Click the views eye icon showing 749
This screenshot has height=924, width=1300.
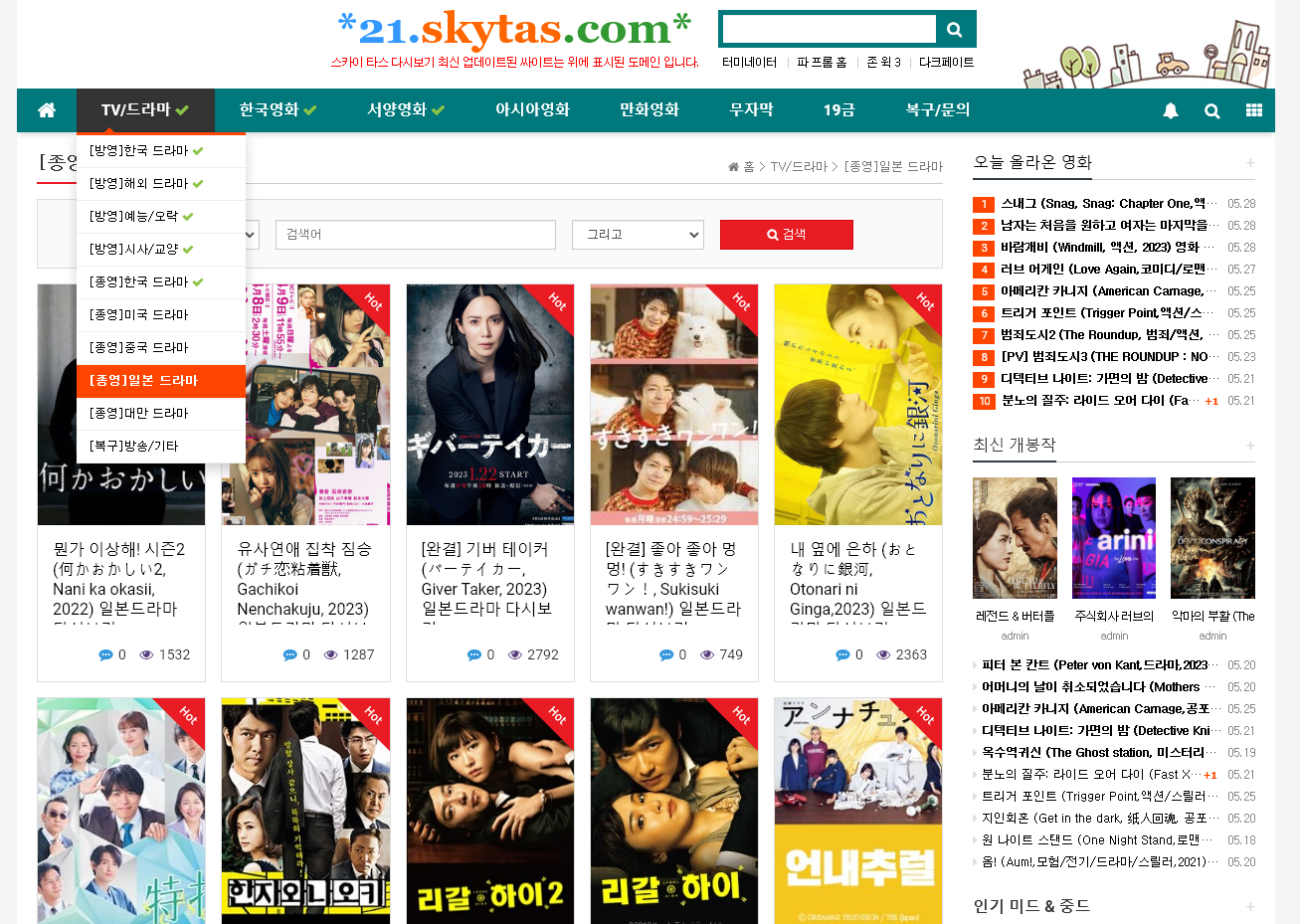click(707, 654)
